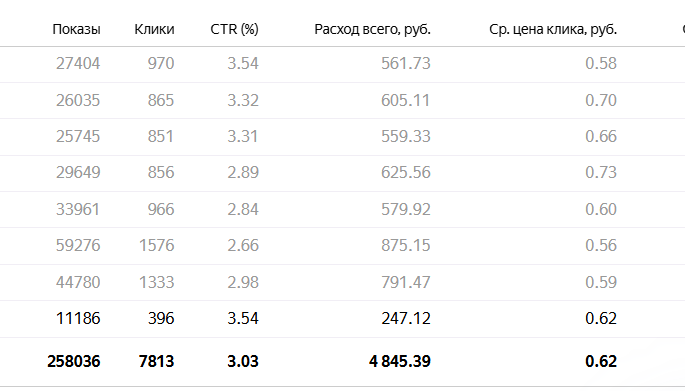Select the impressions value 27404
685x391 pixels.
78,64
